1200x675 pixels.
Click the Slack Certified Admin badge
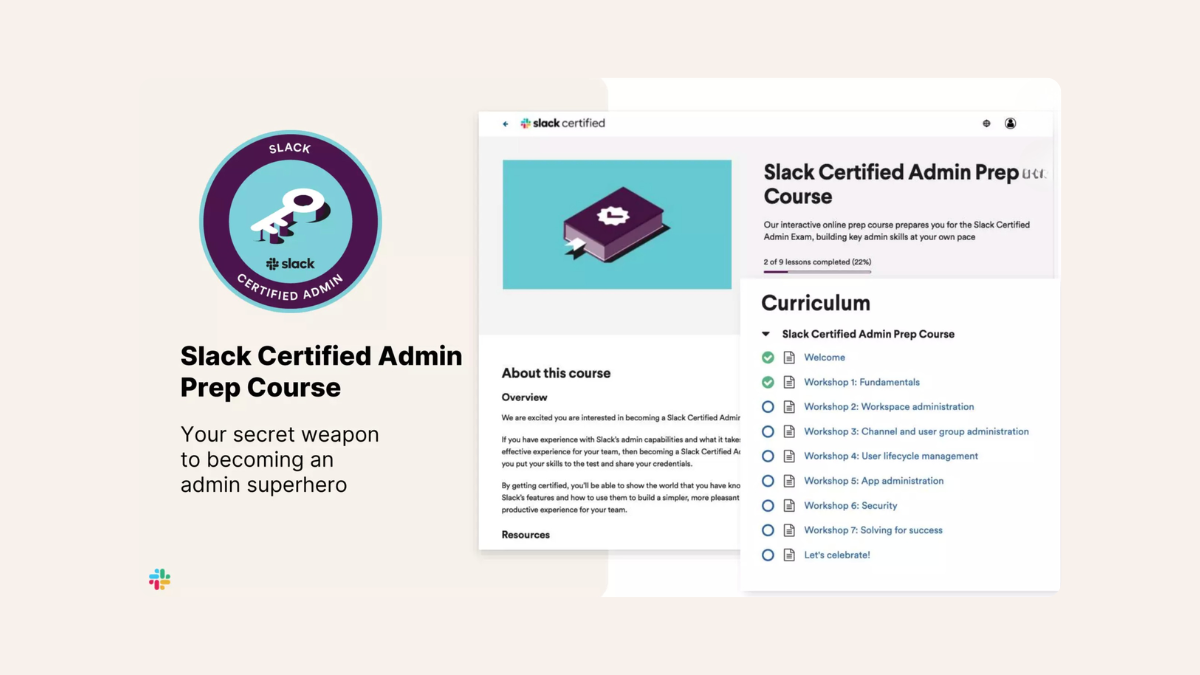point(291,221)
